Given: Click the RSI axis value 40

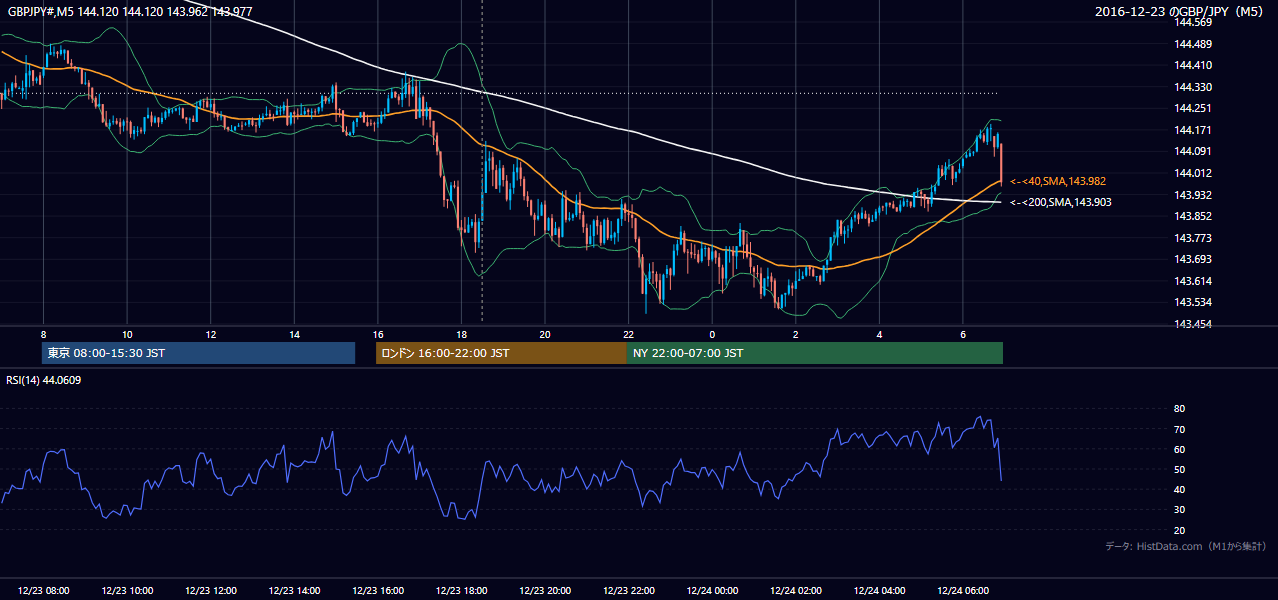Looking at the screenshot, I should (x=1179, y=489).
